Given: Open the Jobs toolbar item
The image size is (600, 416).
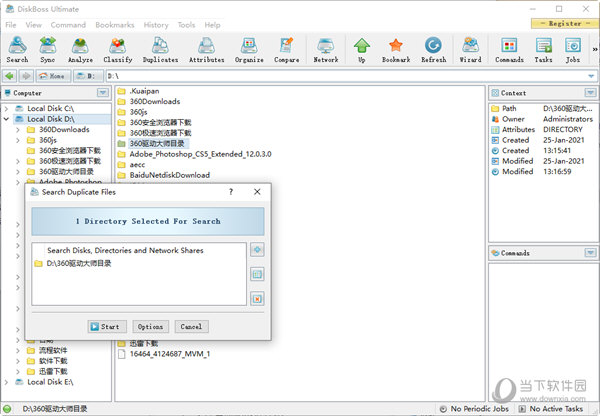Looking at the screenshot, I should (573, 50).
